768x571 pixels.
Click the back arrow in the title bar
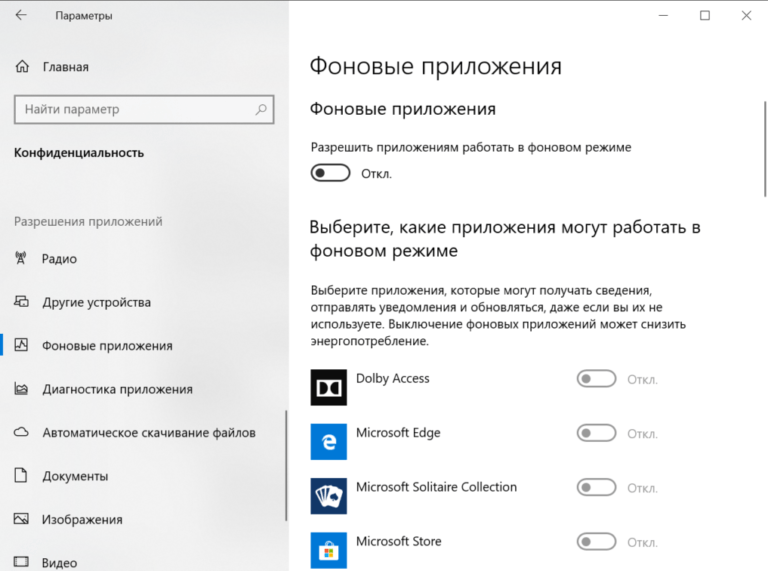point(21,16)
